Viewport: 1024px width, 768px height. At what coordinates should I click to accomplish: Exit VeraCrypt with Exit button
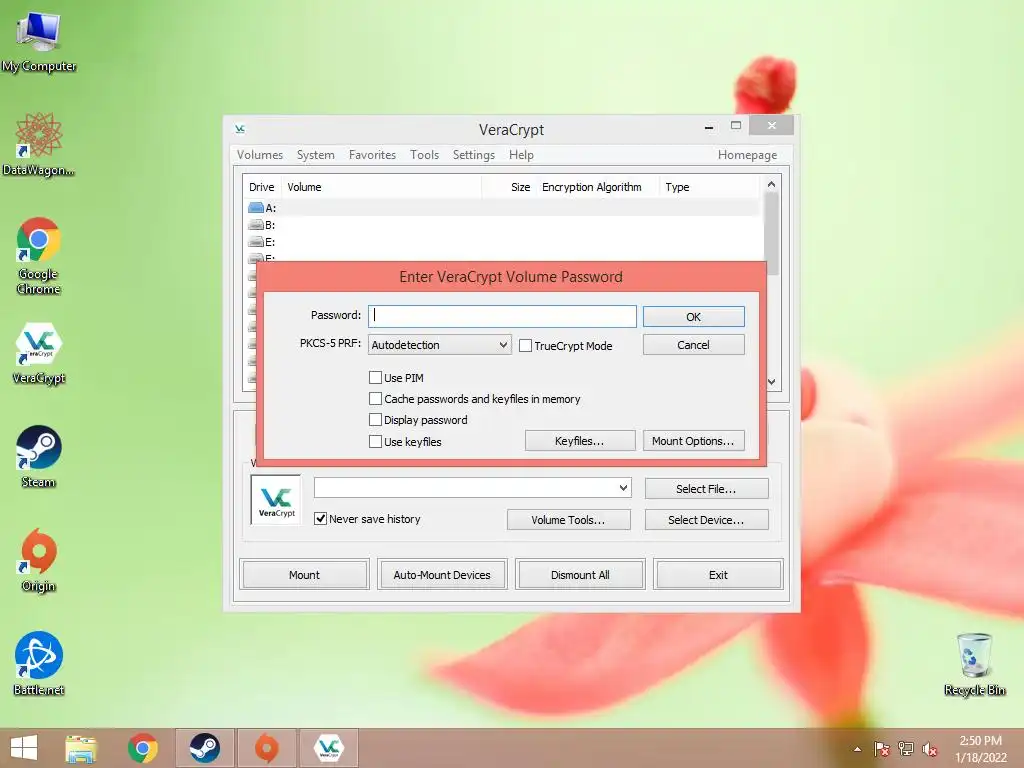point(718,575)
